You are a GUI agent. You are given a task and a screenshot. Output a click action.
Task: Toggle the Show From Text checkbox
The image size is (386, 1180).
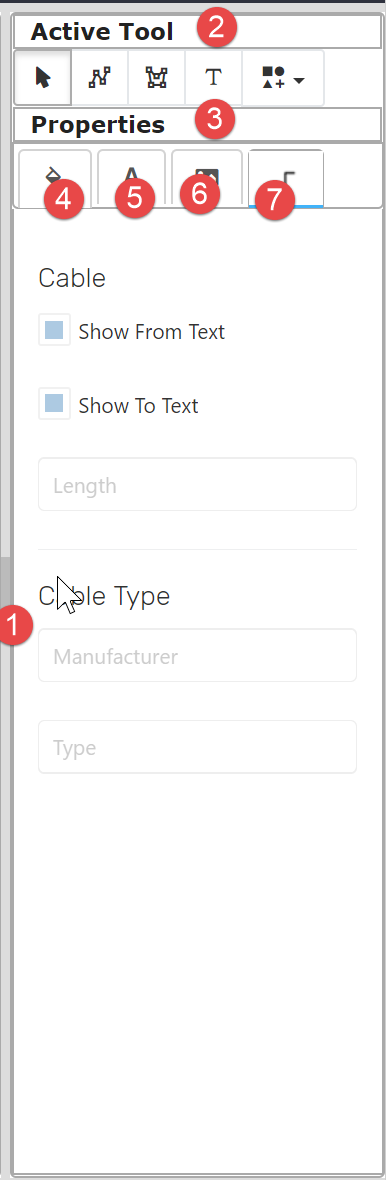pos(54,330)
